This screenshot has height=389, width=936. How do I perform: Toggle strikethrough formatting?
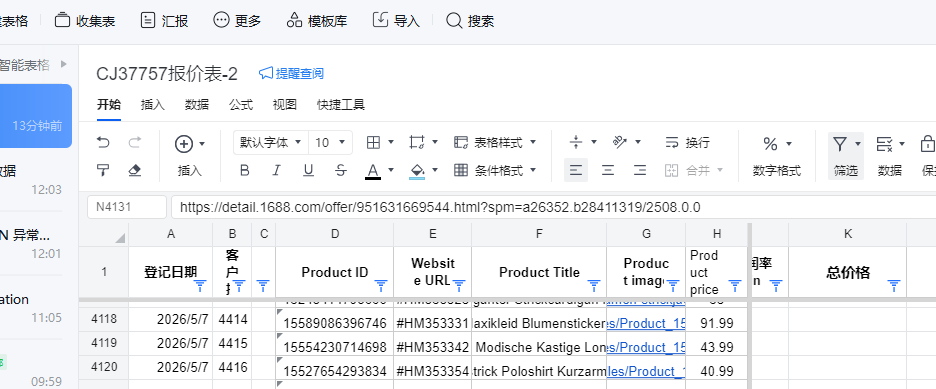[x=340, y=171]
